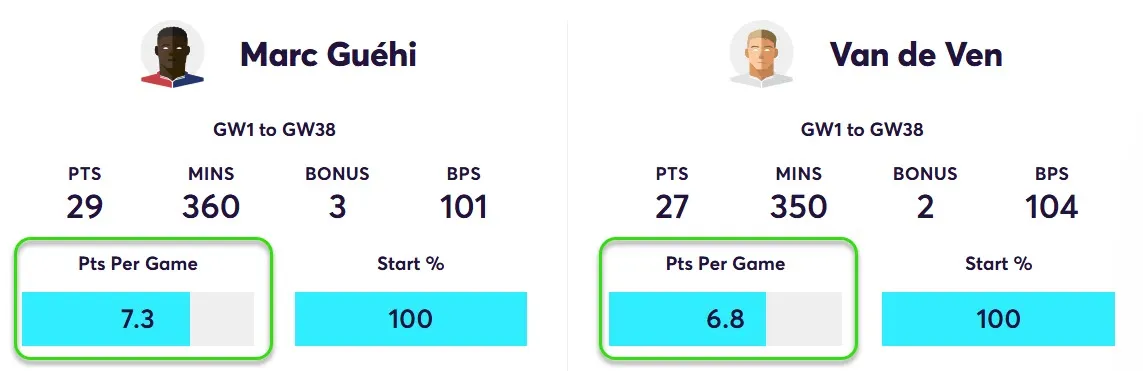
Task: Click Van de Ven's Start % bar showing 100
Action: tap(998, 319)
